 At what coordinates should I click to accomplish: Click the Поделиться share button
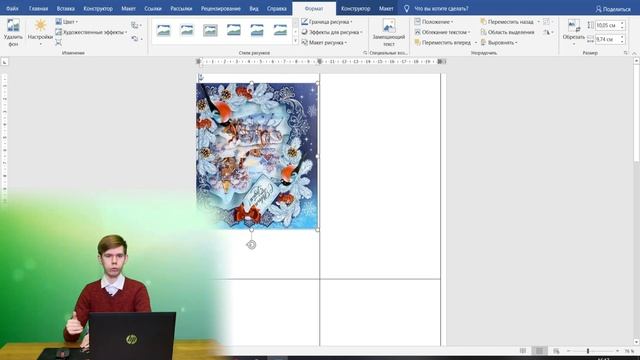pyautogui.click(x=613, y=9)
